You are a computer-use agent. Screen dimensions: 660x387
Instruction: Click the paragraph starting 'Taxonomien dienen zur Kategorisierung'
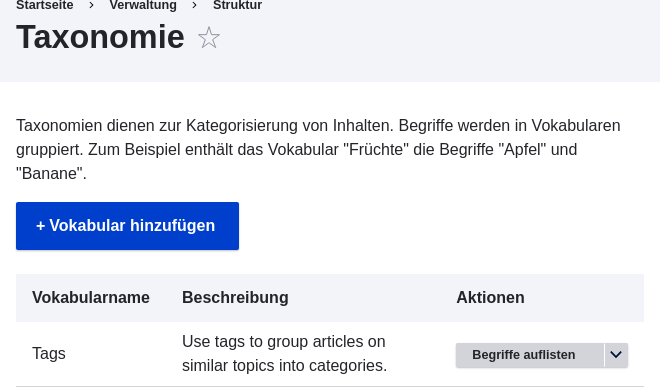coord(318,149)
